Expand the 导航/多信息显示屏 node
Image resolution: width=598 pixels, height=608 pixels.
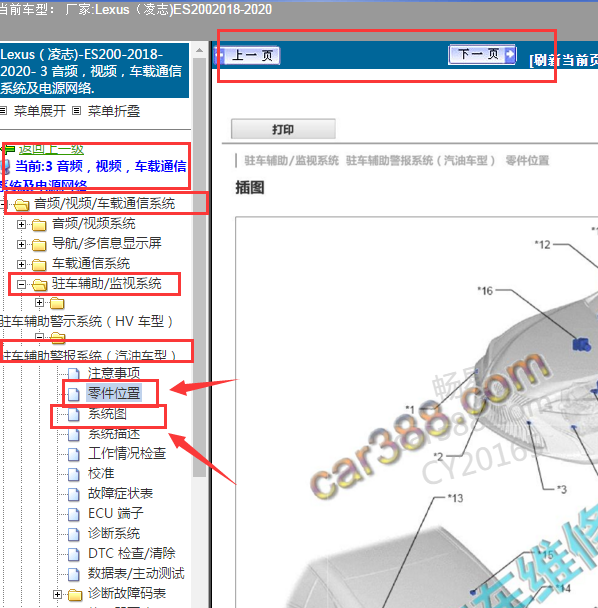tap(21, 244)
